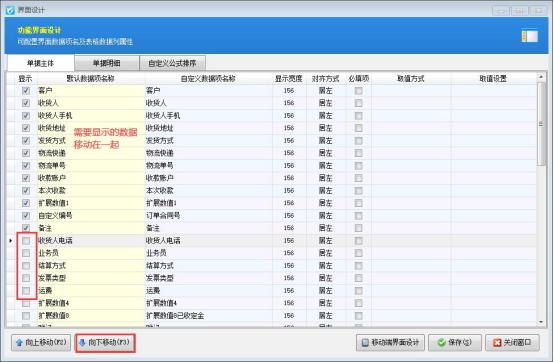This screenshot has height=362, width=554.
Task: Click scrollbar up arrow in grid
Action: point(541,77)
